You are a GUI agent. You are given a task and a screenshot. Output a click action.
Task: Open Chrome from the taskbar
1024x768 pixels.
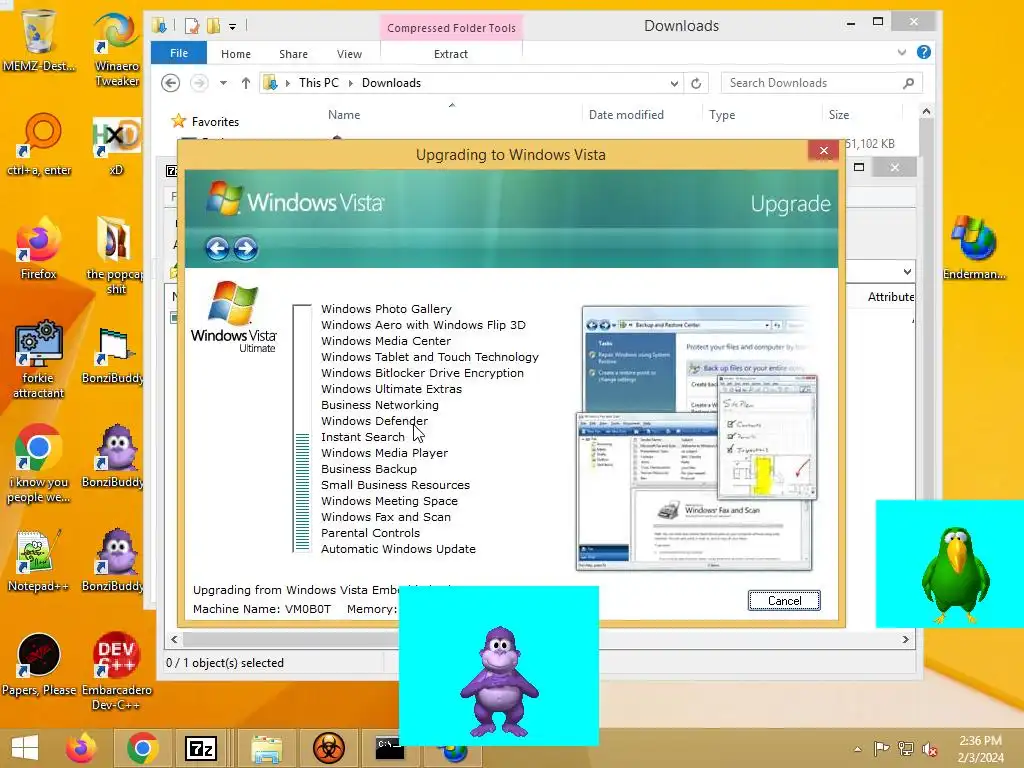(x=142, y=748)
